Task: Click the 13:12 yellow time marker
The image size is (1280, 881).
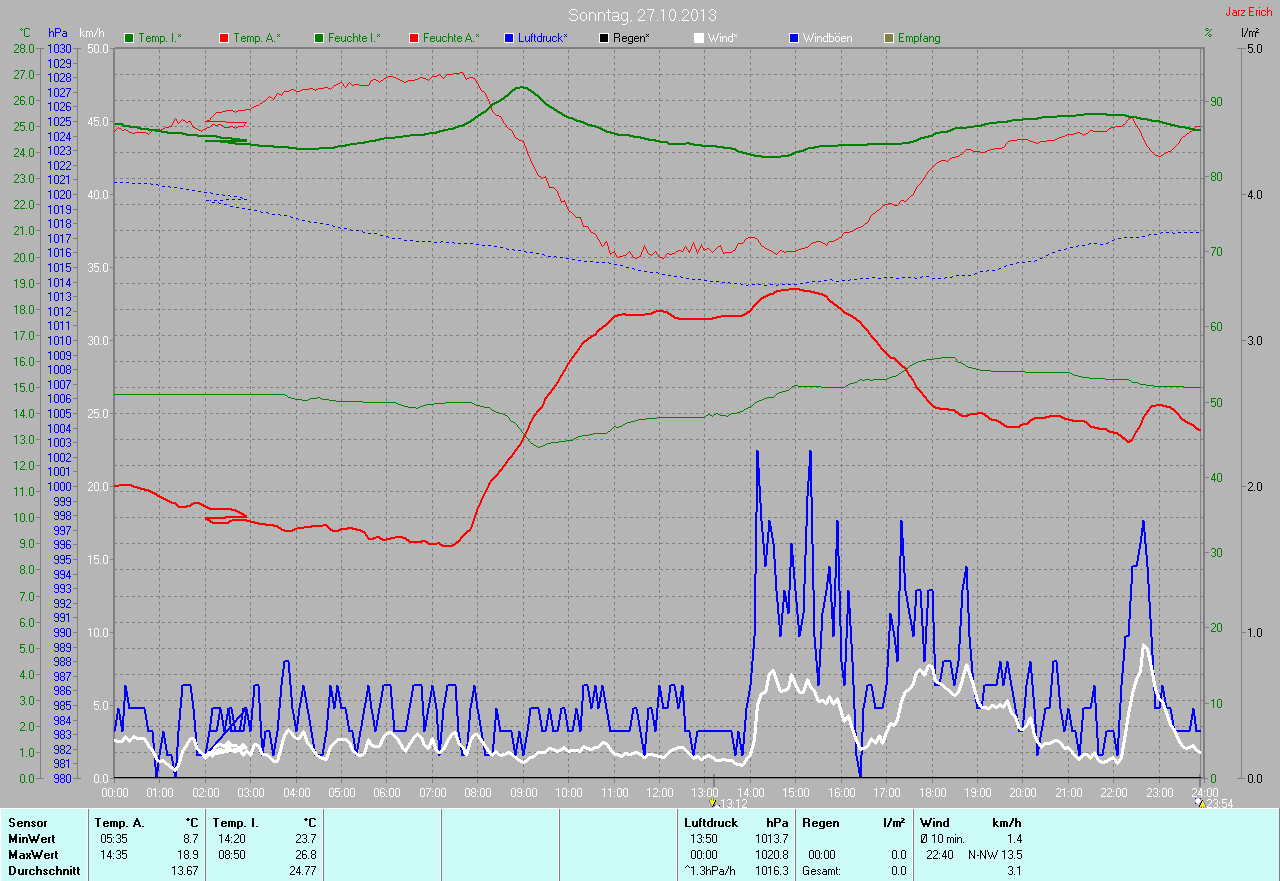Action: click(712, 802)
